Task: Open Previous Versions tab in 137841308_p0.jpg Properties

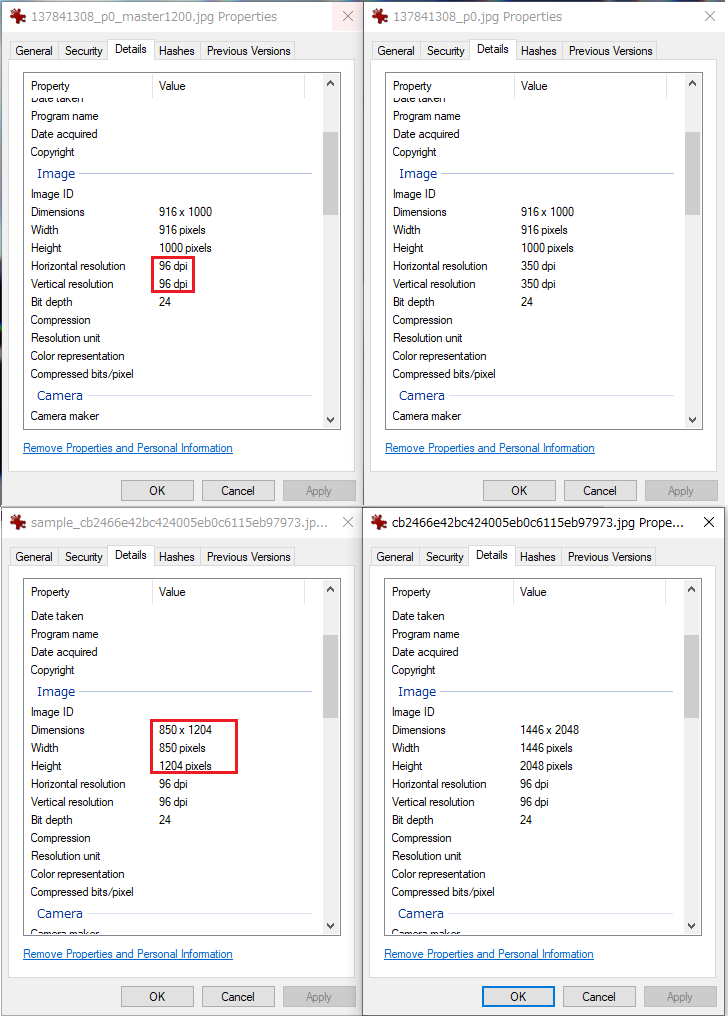Action: [x=610, y=51]
